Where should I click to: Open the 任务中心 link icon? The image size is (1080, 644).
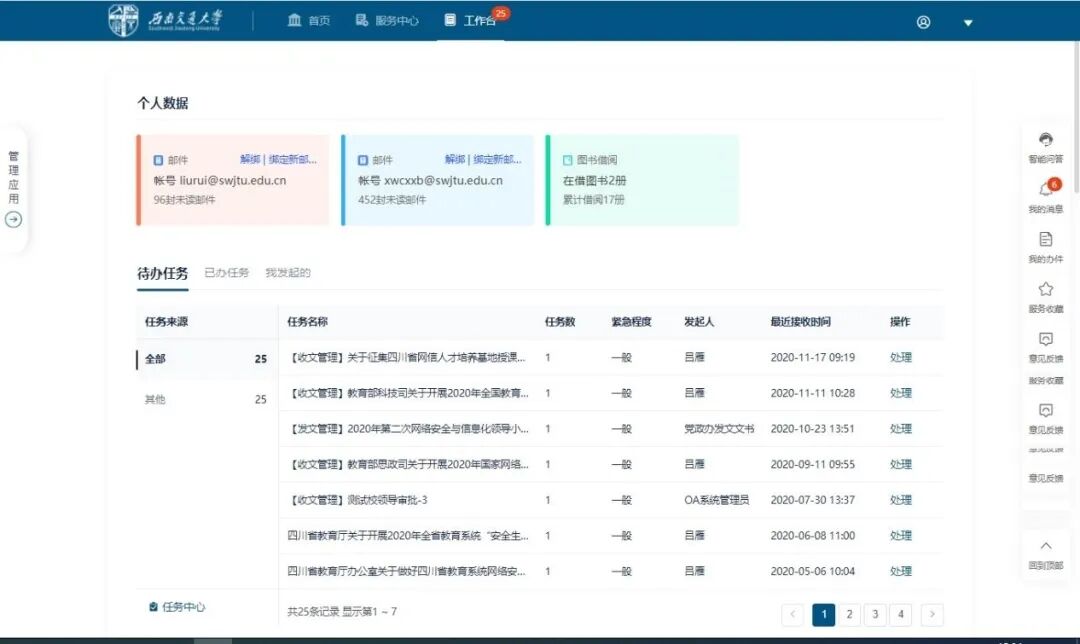[x=153, y=607]
